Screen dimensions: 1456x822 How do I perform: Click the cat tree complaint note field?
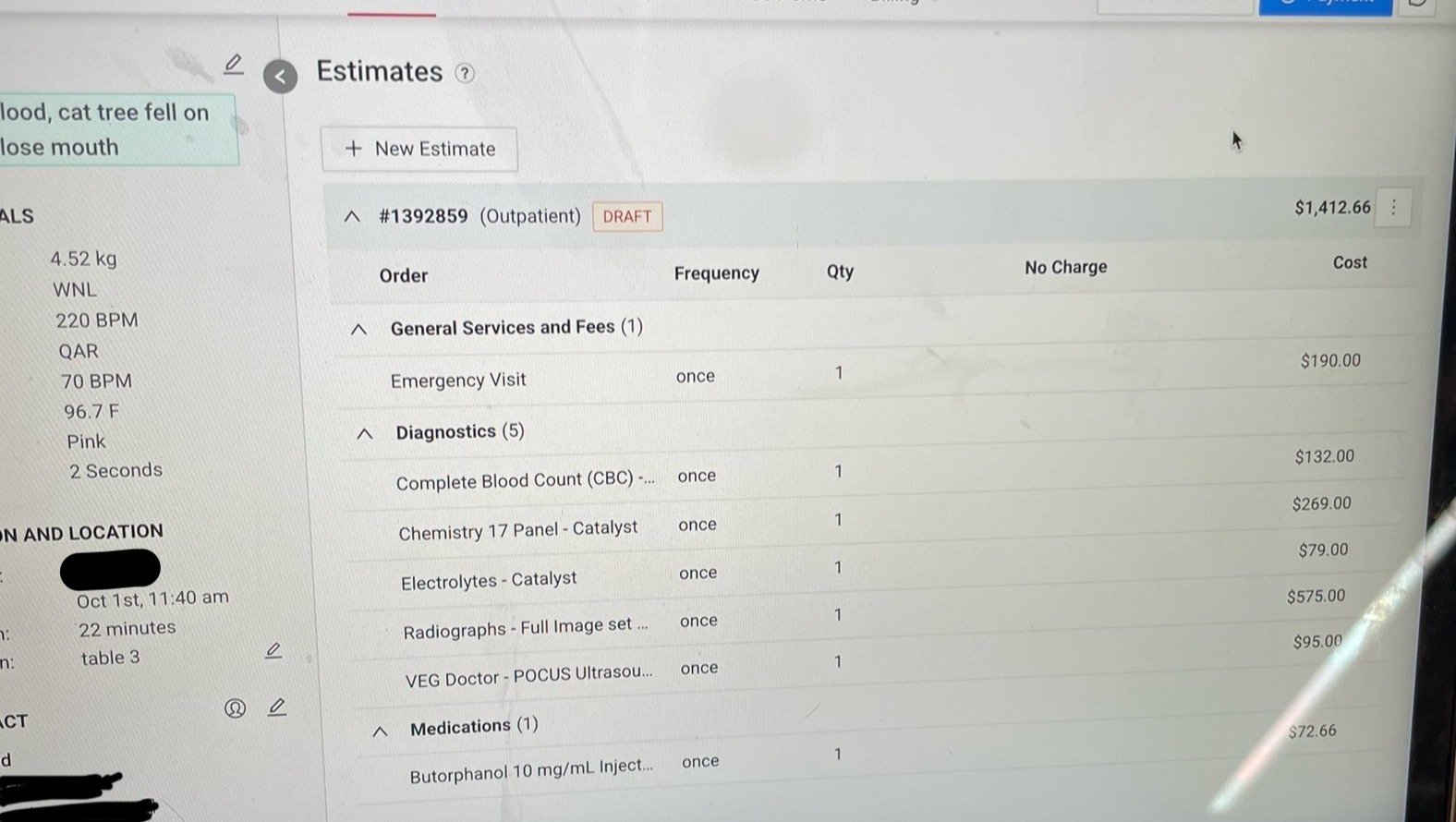point(115,130)
